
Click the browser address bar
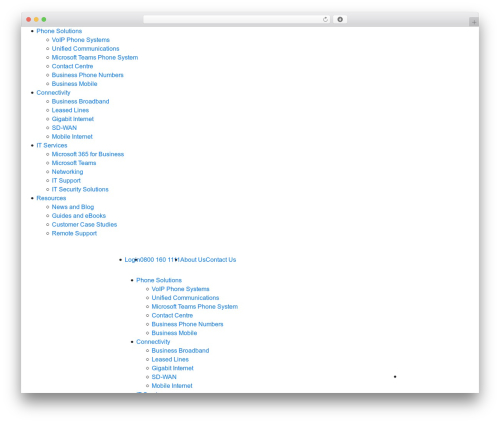pyautogui.click(x=233, y=19)
